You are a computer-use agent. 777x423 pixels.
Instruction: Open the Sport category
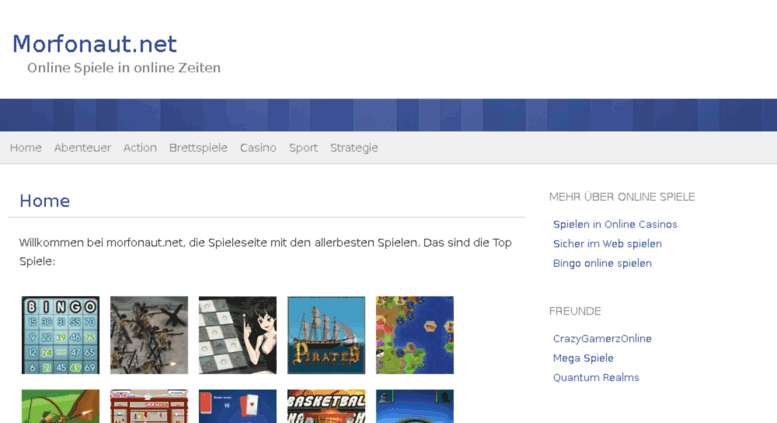tap(303, 148)
